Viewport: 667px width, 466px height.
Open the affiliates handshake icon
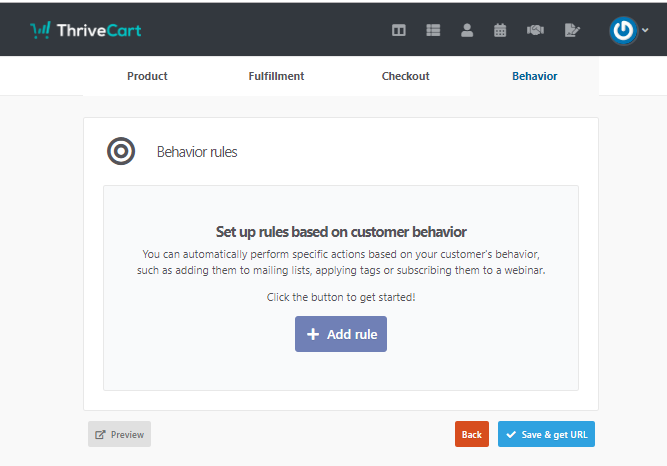pyautogui.click(x=535, y=30)
